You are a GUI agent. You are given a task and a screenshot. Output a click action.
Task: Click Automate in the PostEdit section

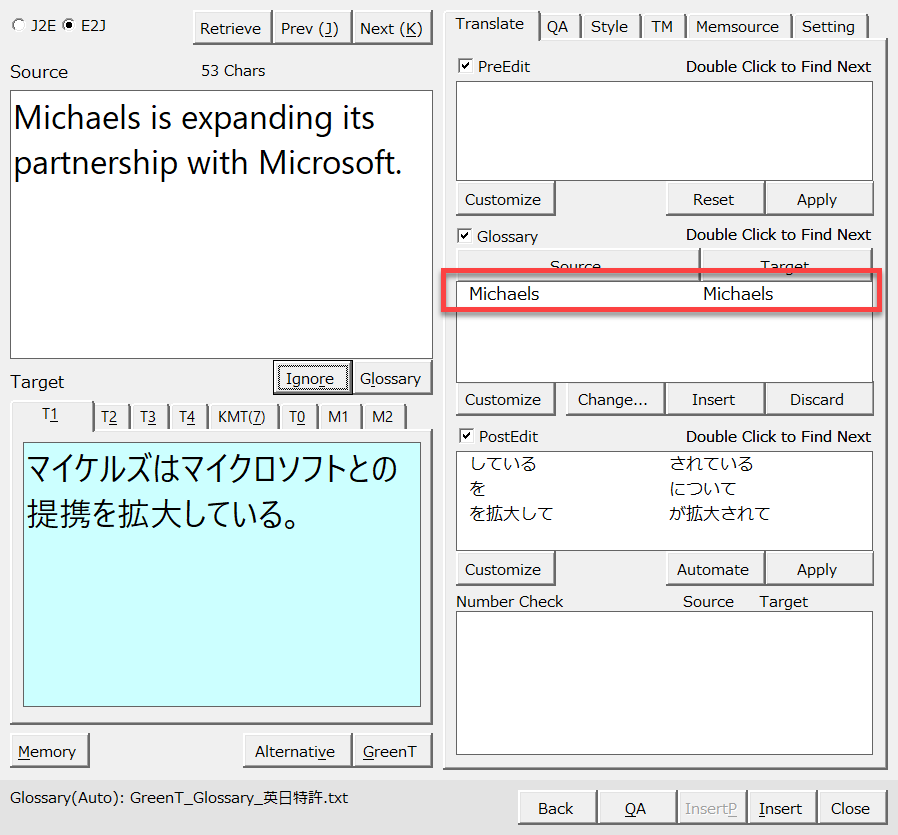pyautogui.click(x=713, y=569)
